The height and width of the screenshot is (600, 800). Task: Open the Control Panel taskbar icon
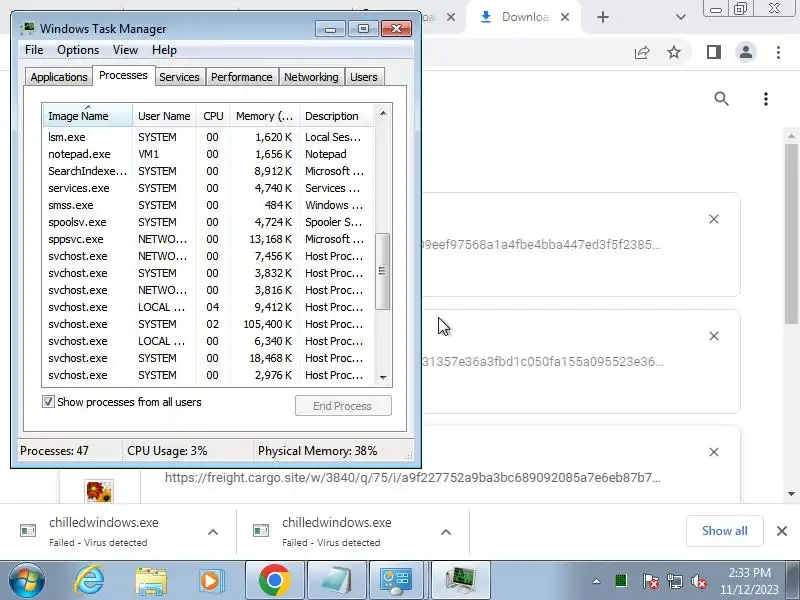point(397,581)
